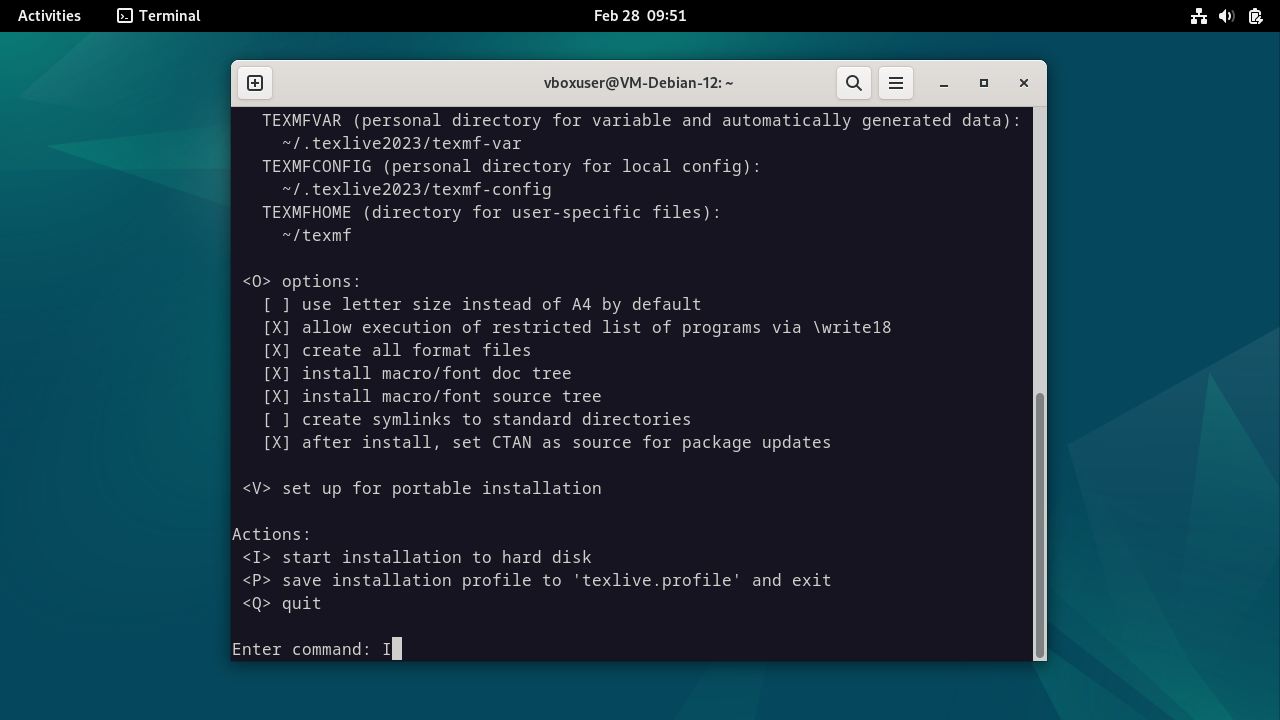Close the terminal window
The width and height of the screenshot is (1280, 720).
1024,83
